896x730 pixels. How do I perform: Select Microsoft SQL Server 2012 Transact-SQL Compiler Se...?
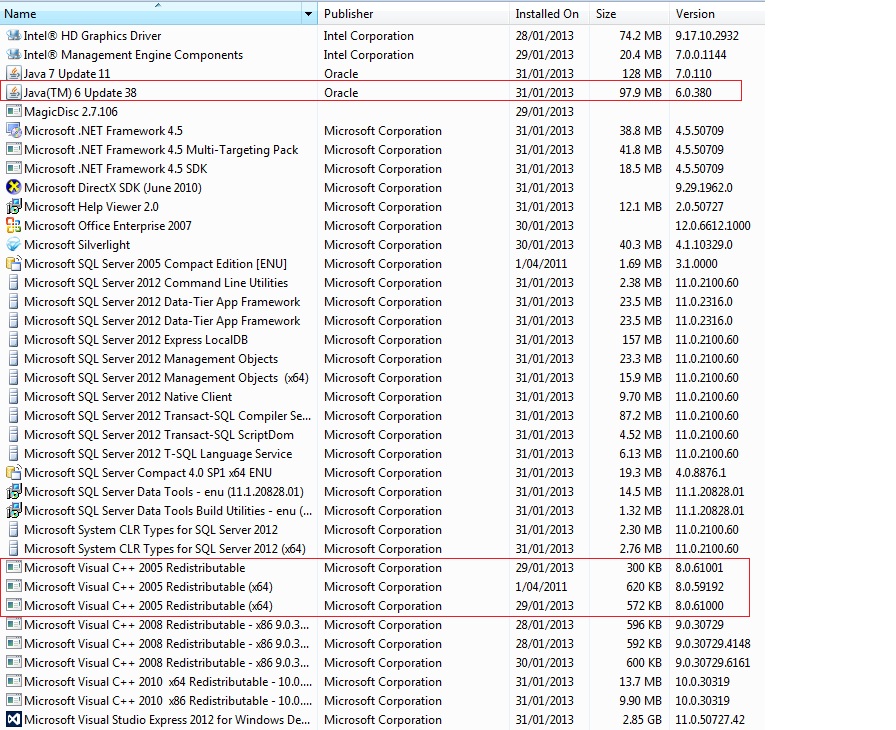pyautogui.click(x=167, y=416)
